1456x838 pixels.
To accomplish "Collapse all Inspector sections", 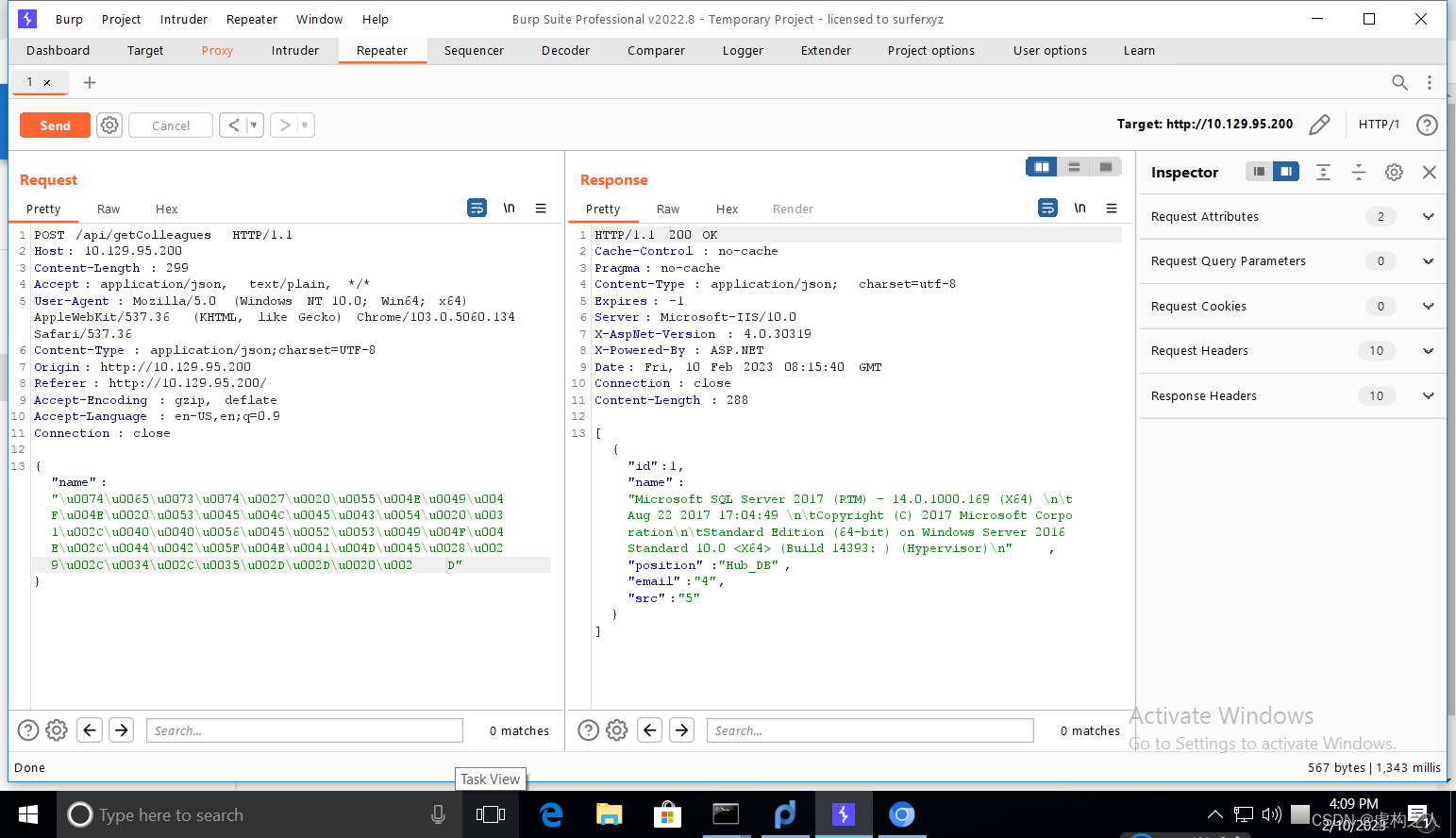I will pos(1359,172).
